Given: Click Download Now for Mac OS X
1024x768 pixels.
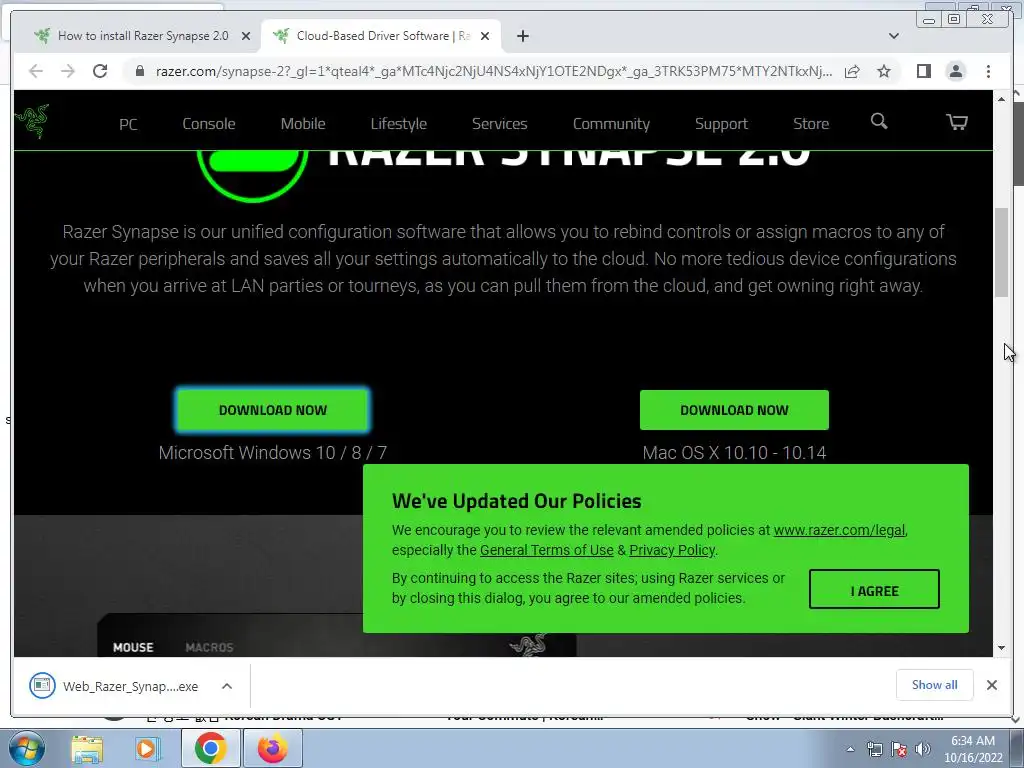Looking at the screenshot, I should pos(734,410).
